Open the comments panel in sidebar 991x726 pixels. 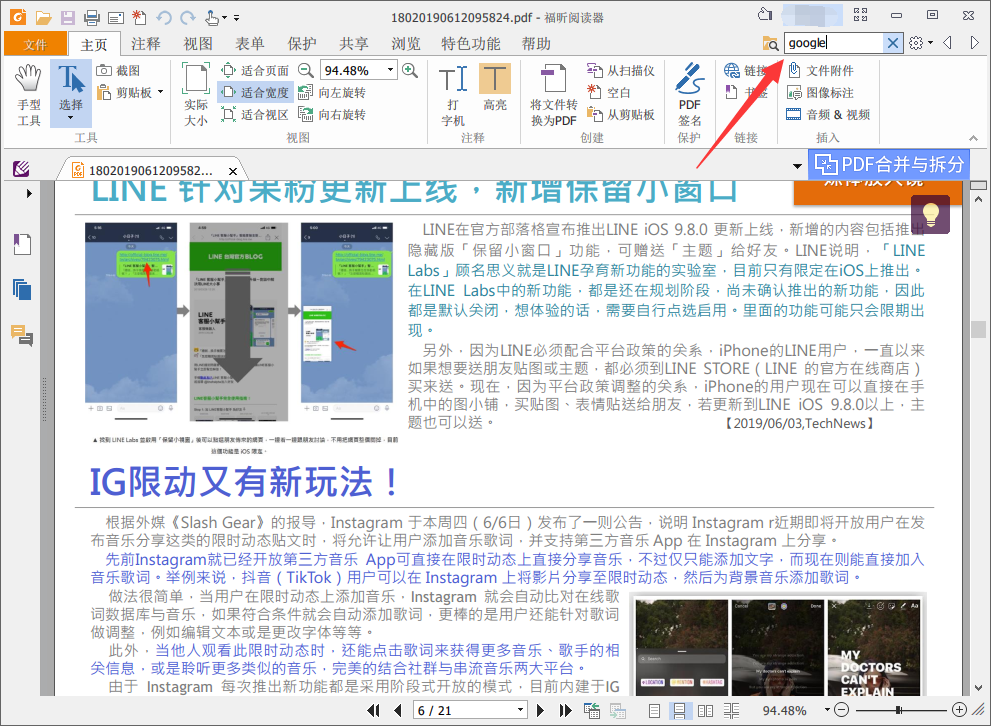(22, 335)
